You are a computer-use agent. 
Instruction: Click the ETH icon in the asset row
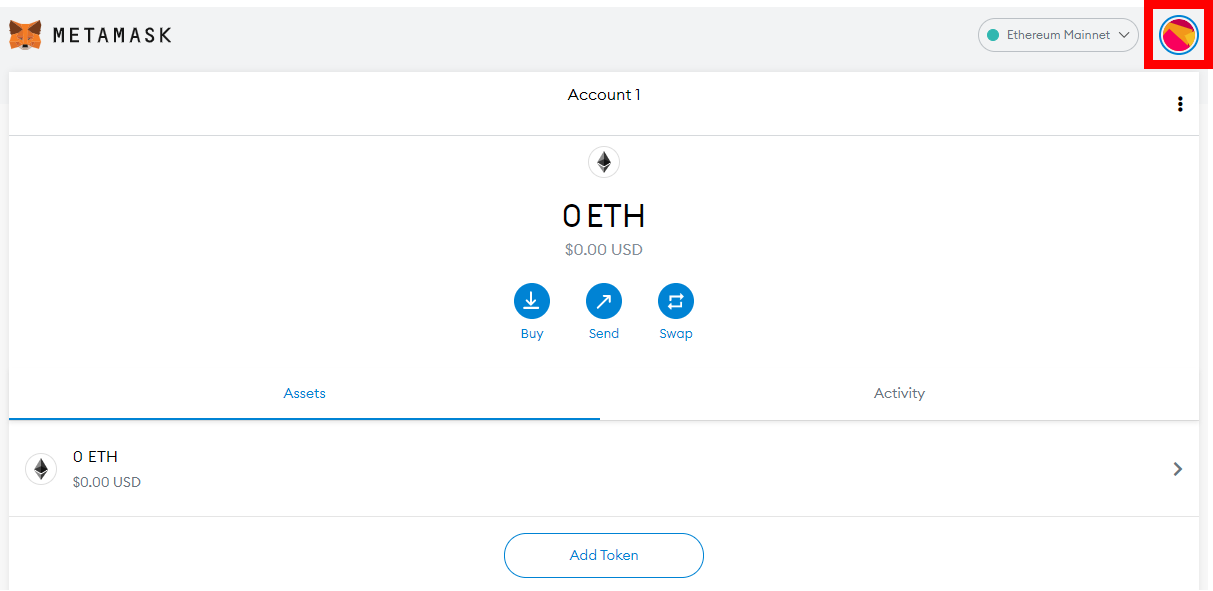click(41, 469)
